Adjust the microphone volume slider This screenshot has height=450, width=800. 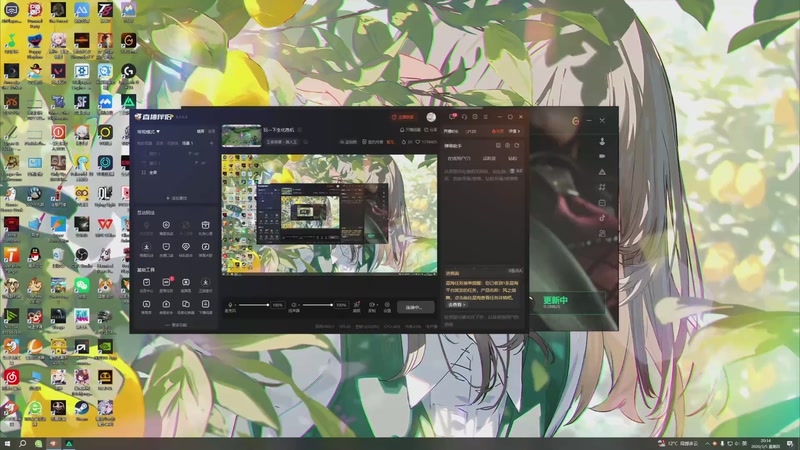[254, 305]
